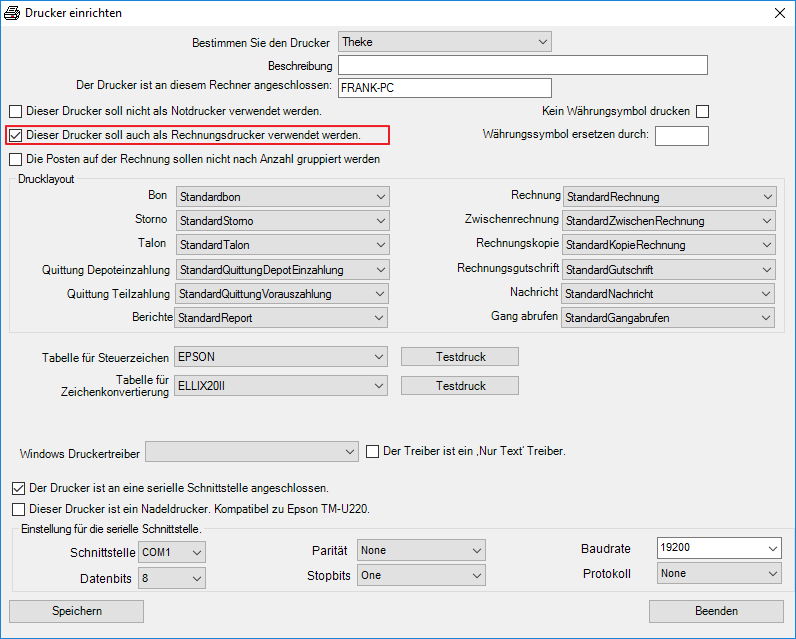Click the Speichern button
This screenshot has width=796, height=639.
click(76, 611)
